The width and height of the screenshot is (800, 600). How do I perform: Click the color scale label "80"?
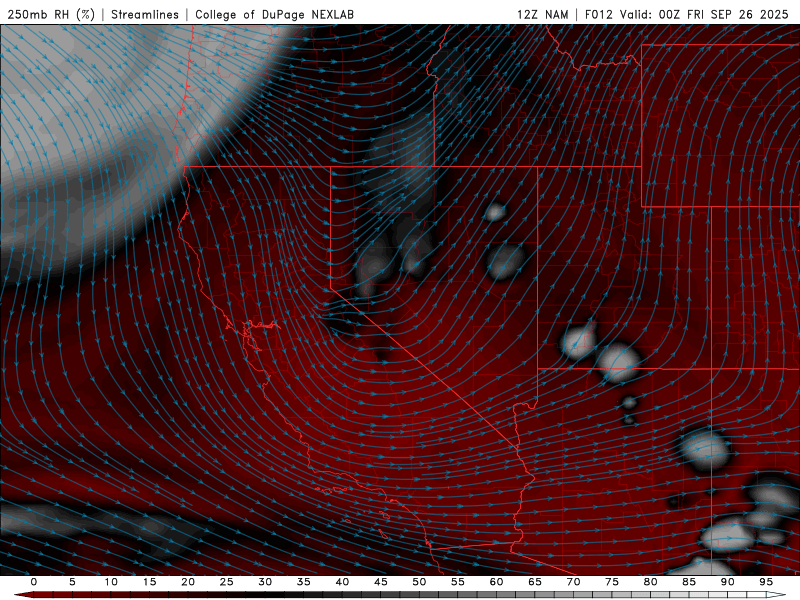(x=650, y=582)
